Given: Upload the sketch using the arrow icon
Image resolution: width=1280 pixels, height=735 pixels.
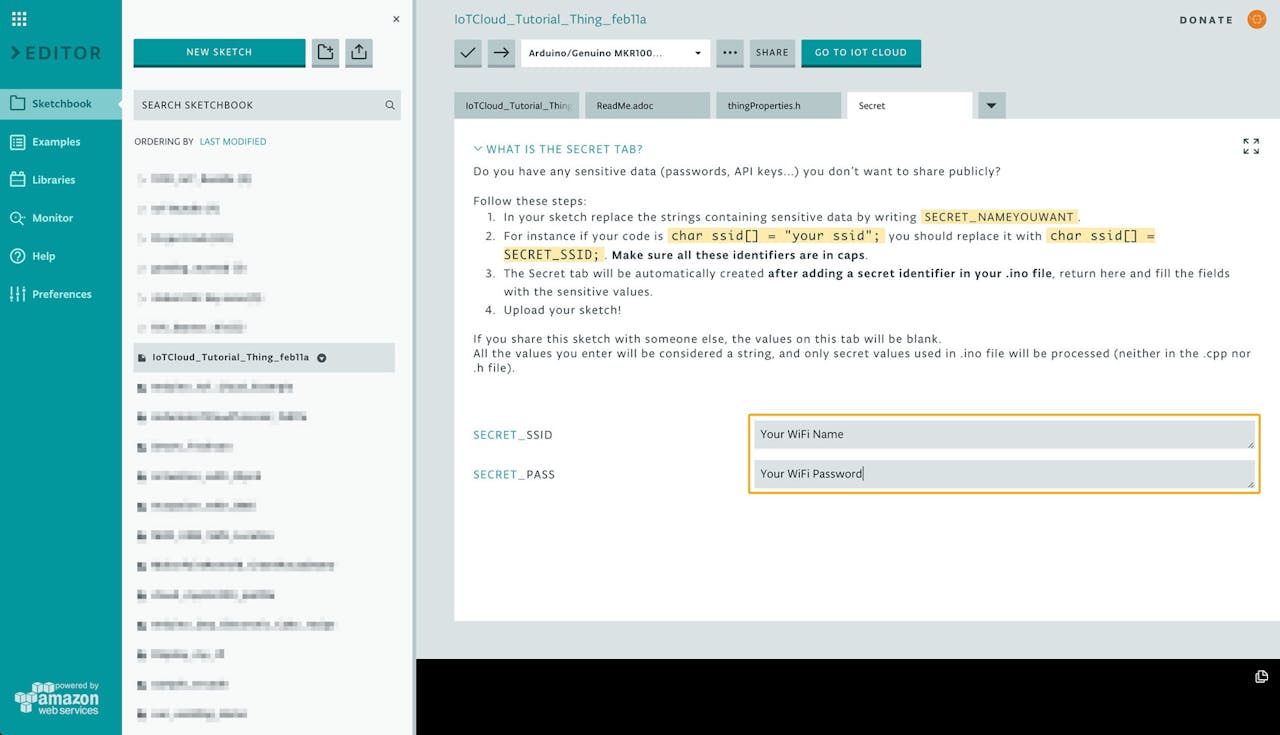Looking at the screenshot, I should [x=502, y=53].
